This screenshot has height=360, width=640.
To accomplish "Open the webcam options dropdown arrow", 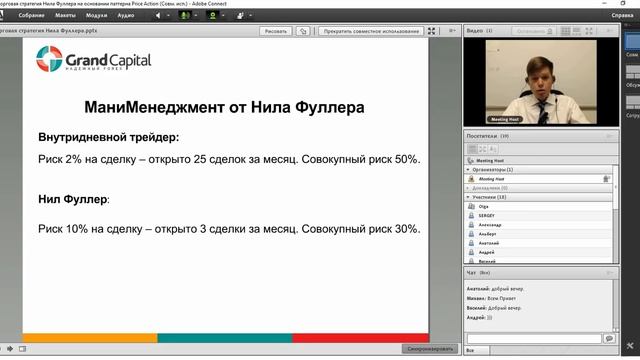I will [x=223, y=16].
